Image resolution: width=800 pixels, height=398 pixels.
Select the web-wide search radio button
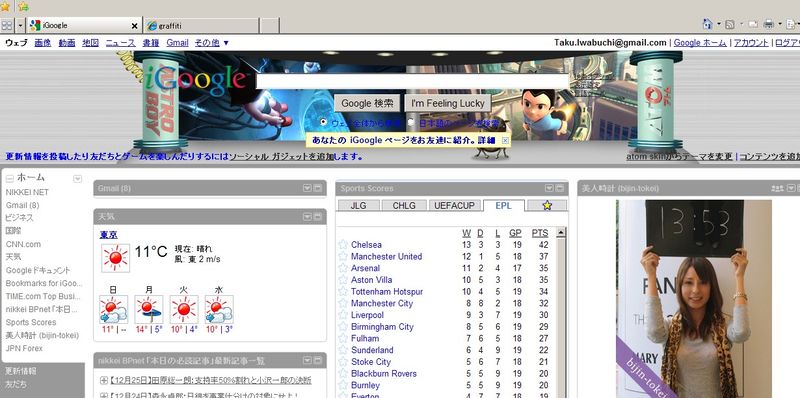coord(323,122)
